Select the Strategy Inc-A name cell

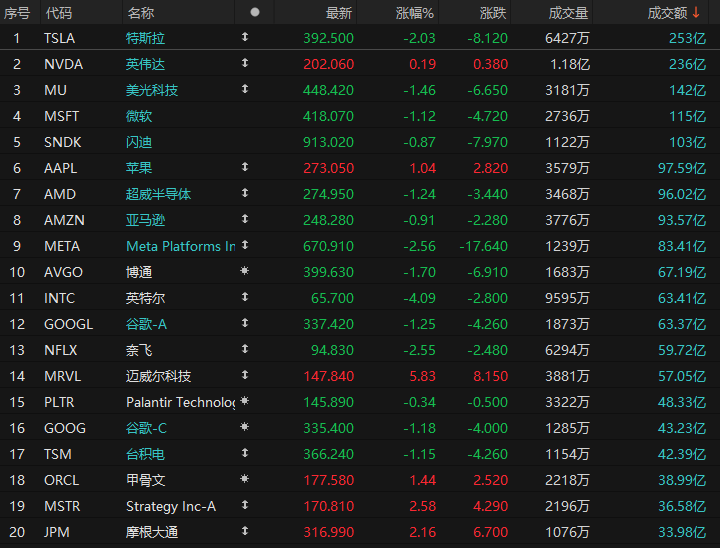171,506
